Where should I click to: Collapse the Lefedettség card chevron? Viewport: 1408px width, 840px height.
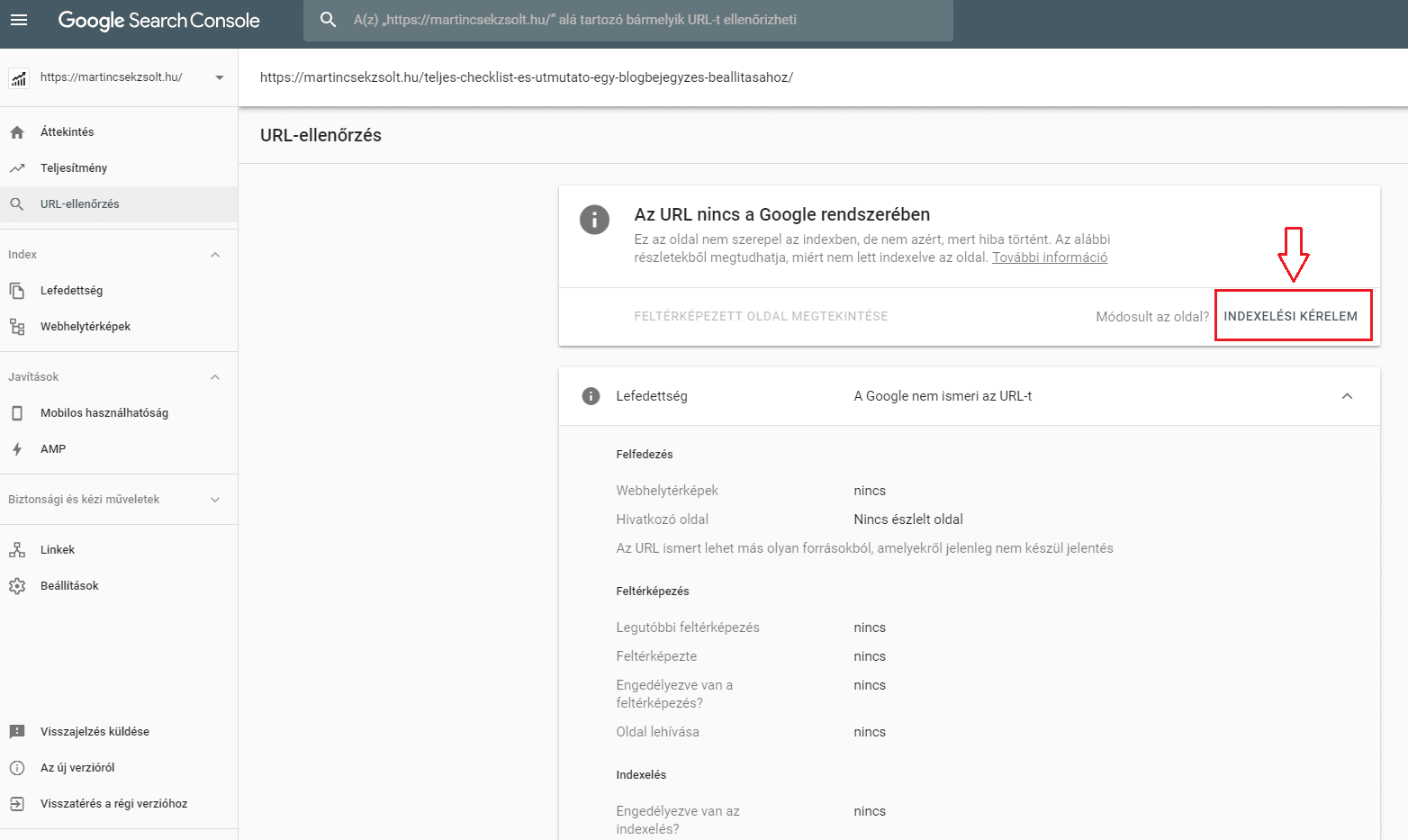click(1347, 396)
